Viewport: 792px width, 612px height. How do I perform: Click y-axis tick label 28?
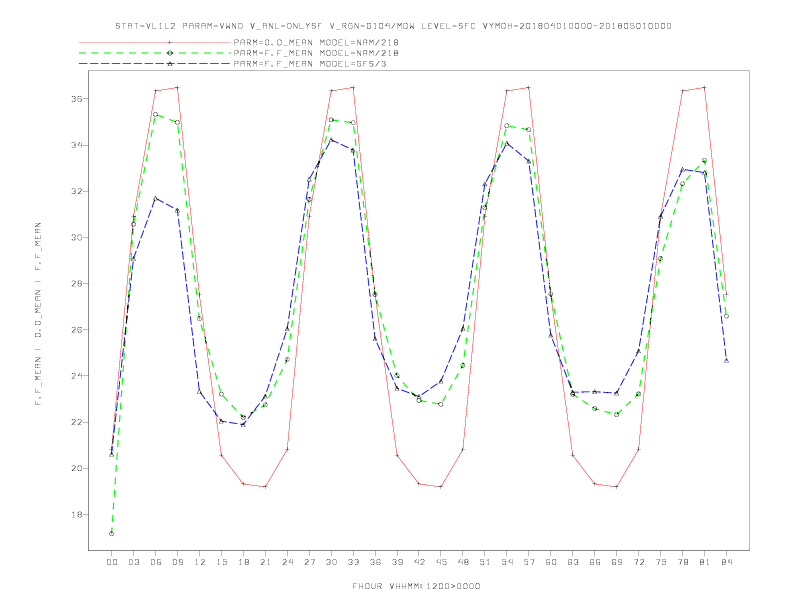(x=76, y=284)
